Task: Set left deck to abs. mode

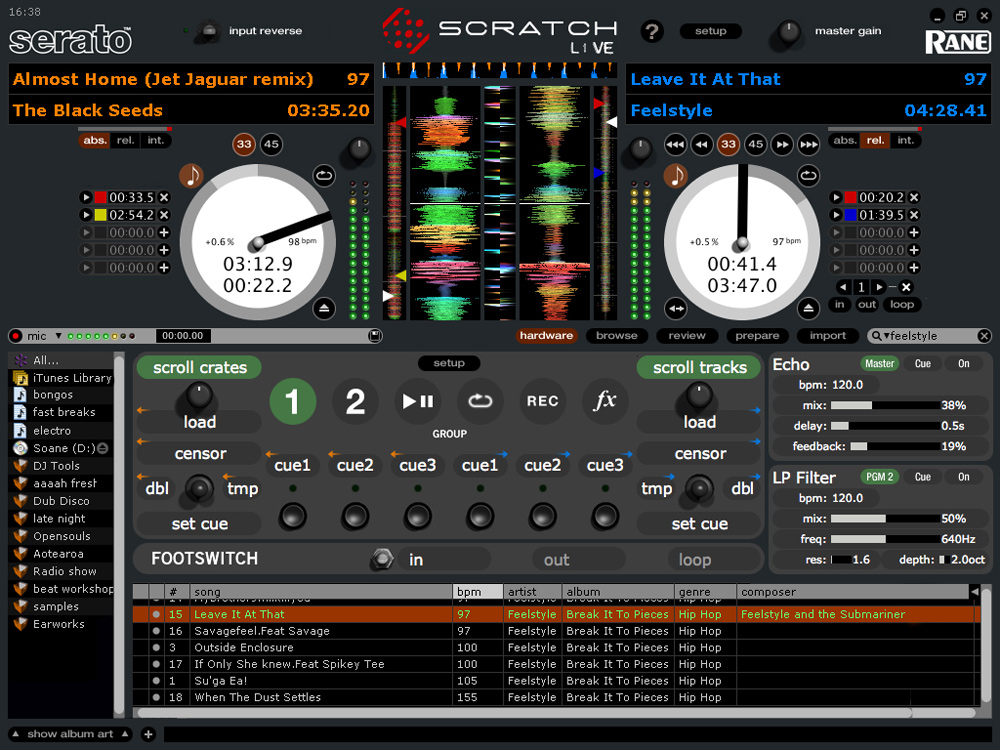Action: 95,140
